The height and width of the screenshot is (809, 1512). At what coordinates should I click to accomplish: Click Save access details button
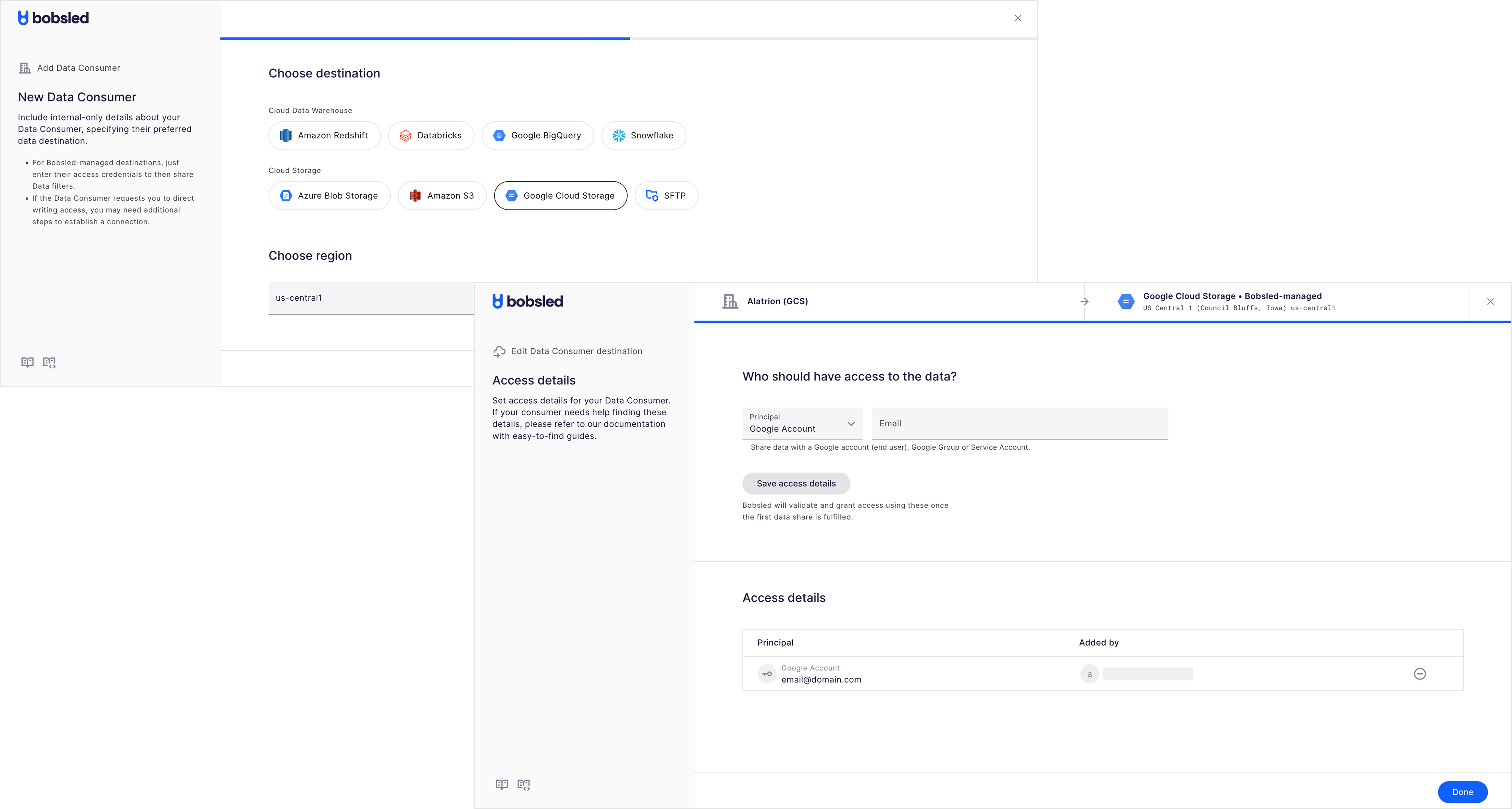(796, 483)
